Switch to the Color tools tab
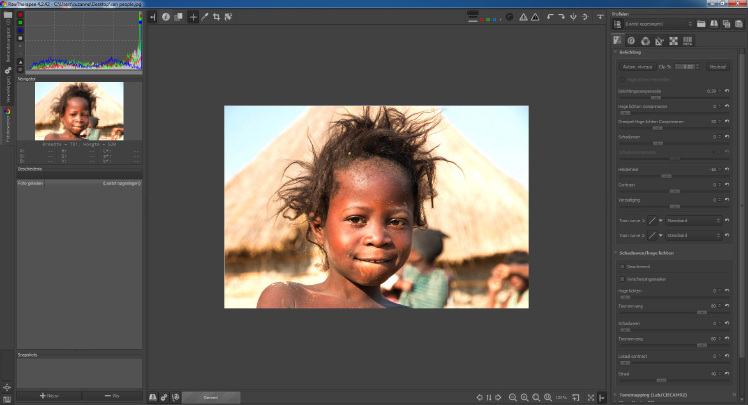 pos(645,41)
